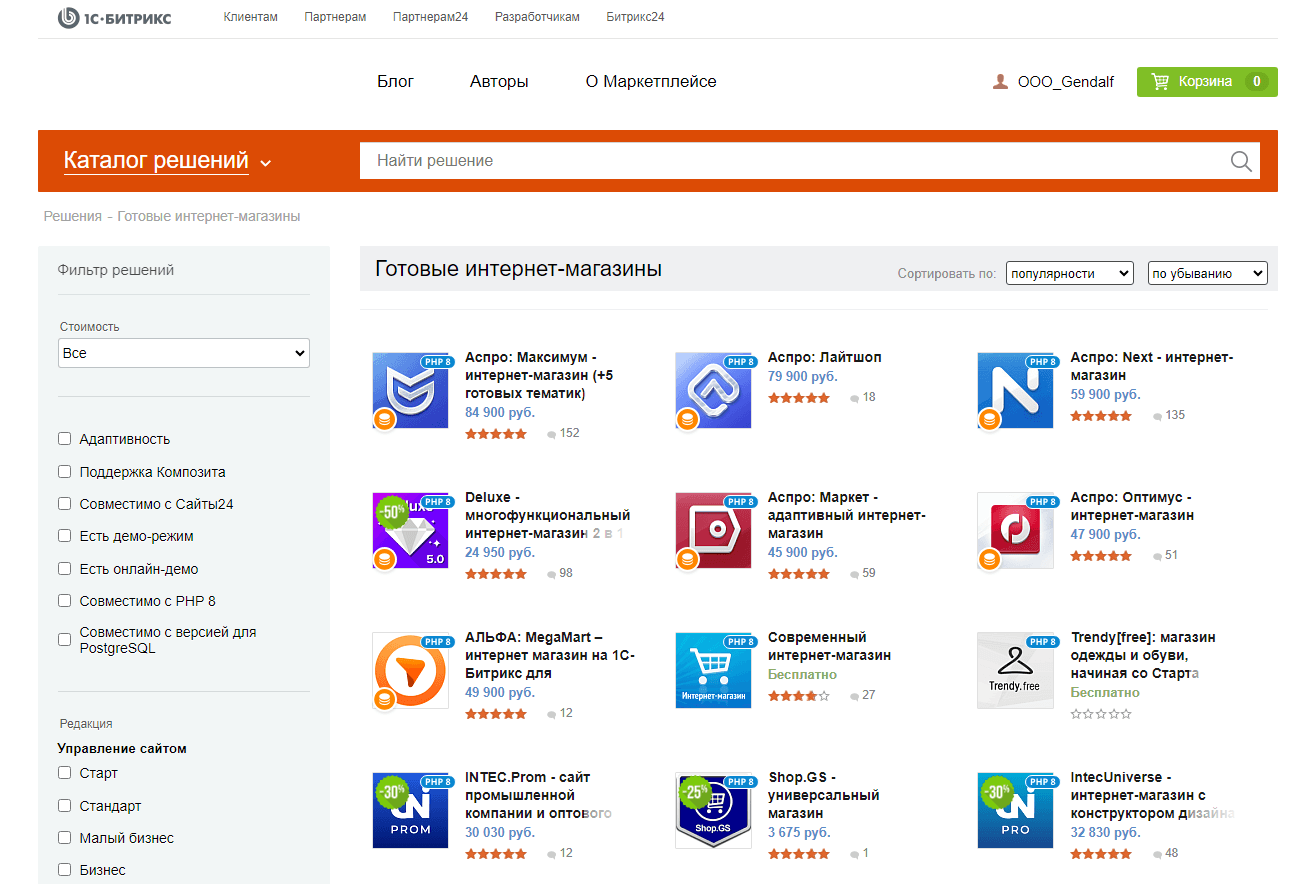Open the Авторы navigation item
Screen dimensions: 1310x884
(499, 82)
